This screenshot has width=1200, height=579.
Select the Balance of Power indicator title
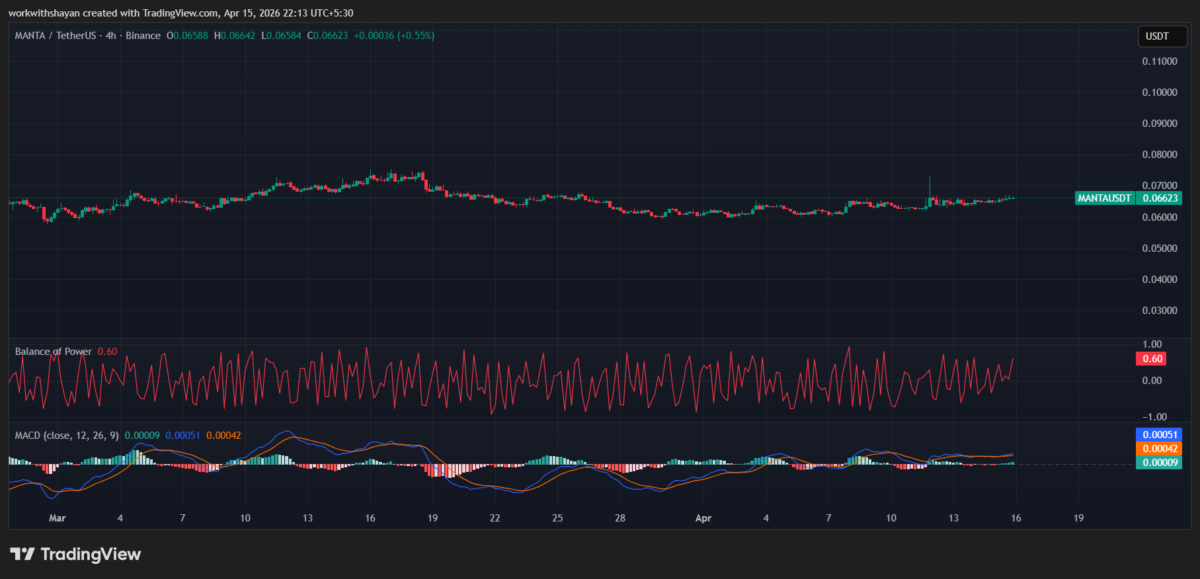pos(53,351)
